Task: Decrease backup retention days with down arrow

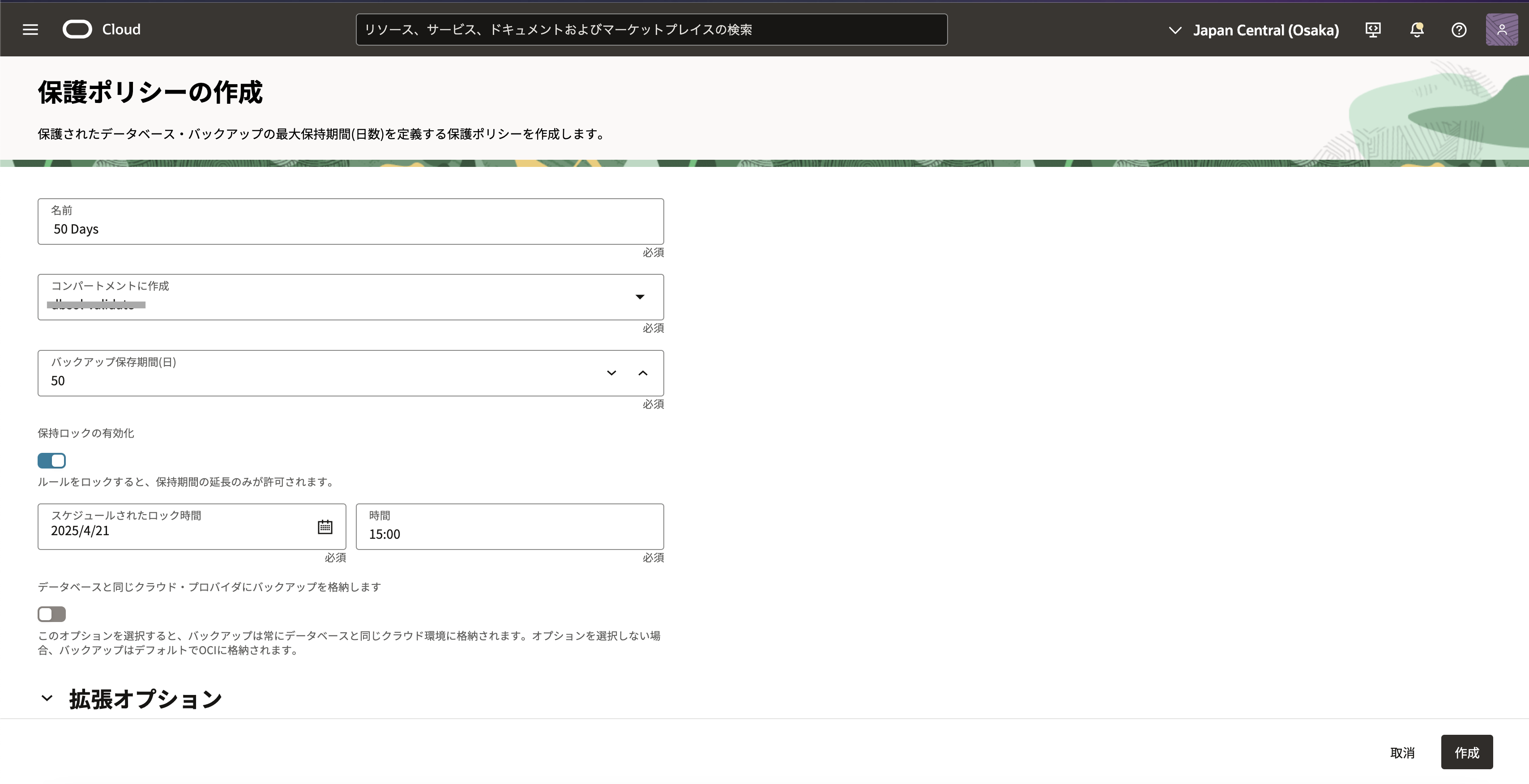Action: tap(611, 373)
